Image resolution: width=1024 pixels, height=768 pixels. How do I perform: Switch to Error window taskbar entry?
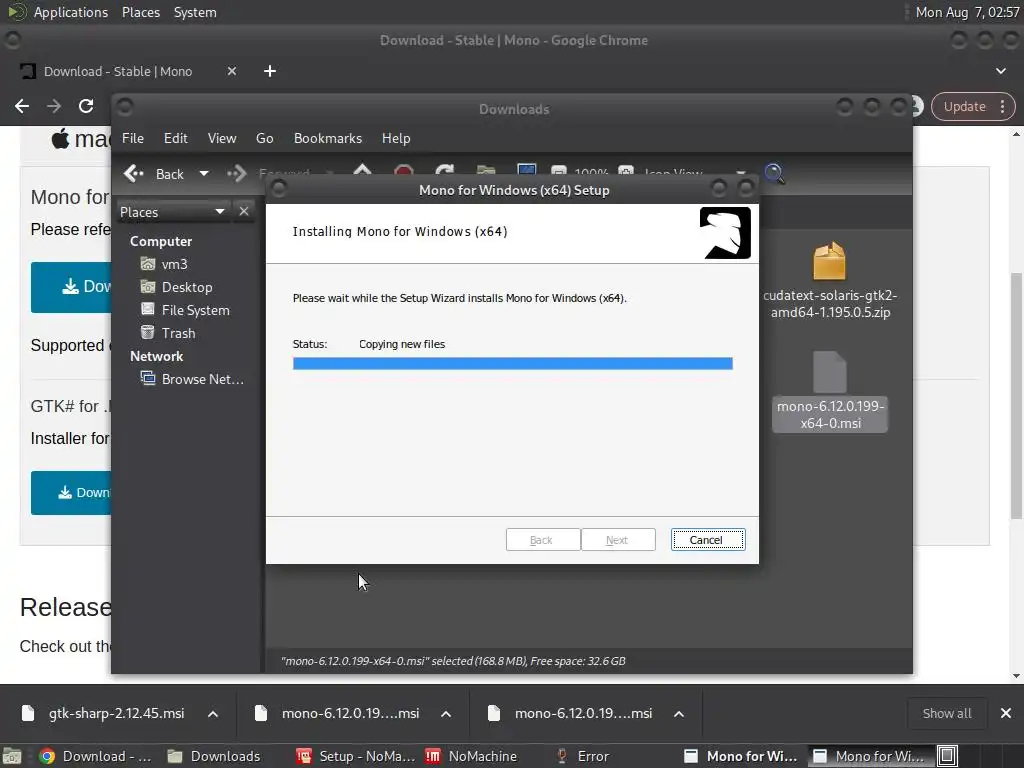(x=581, y=756)
